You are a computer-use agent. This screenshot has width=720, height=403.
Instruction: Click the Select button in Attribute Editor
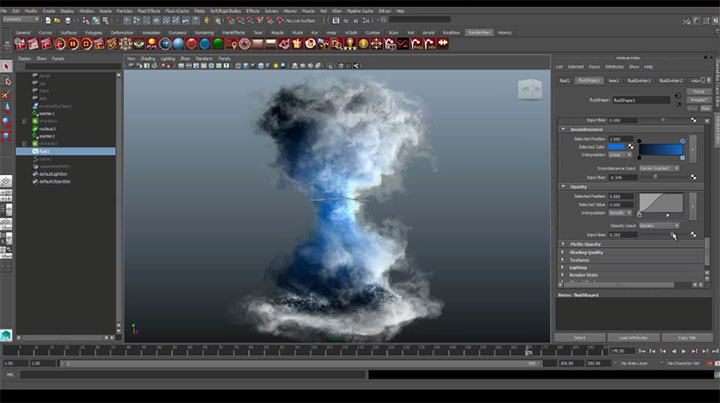click(579, 338)
